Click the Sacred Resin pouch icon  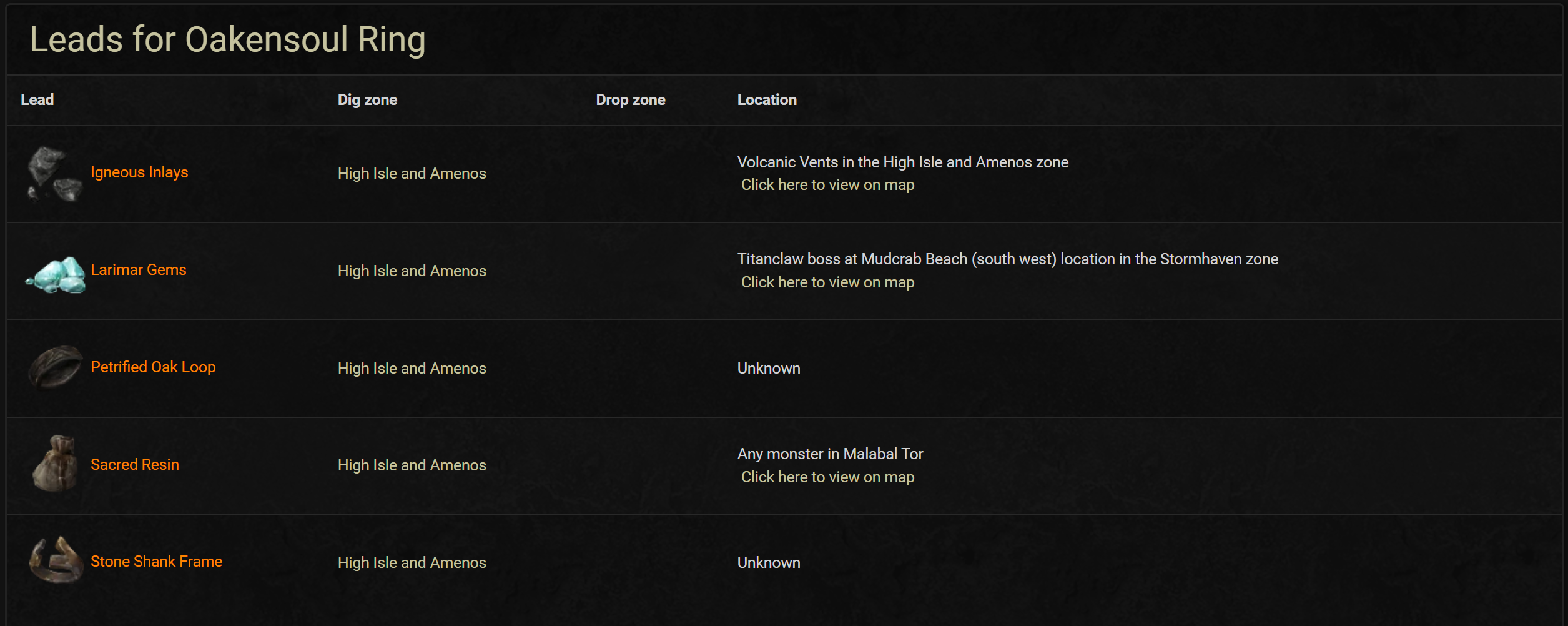55,464
